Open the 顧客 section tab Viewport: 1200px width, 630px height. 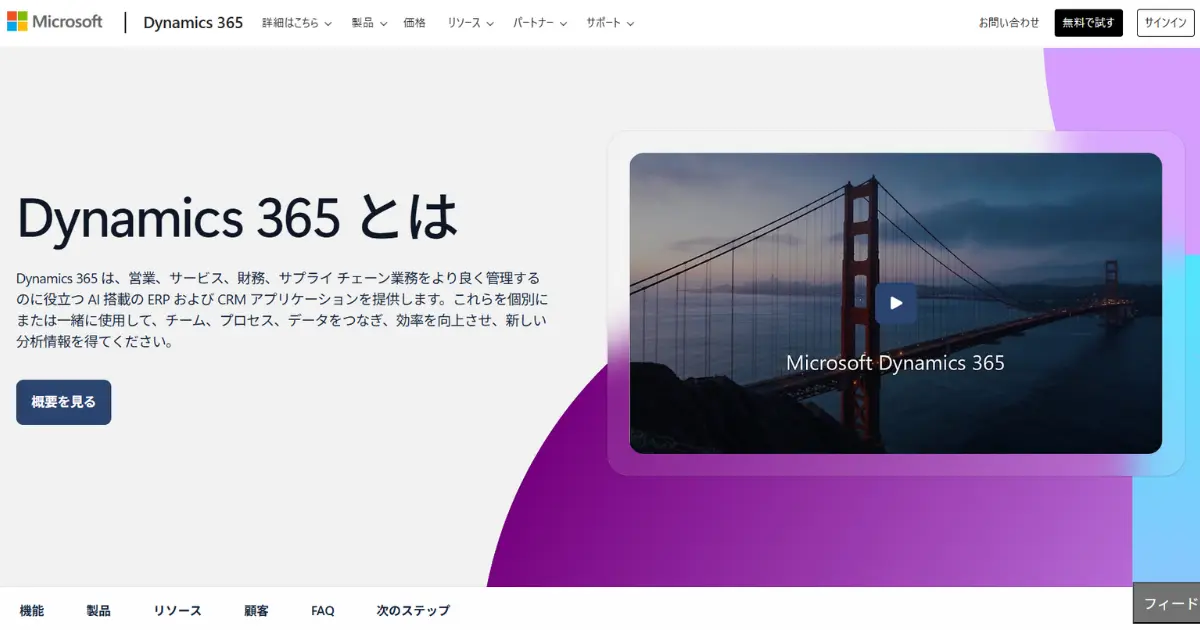coord(255,610)
